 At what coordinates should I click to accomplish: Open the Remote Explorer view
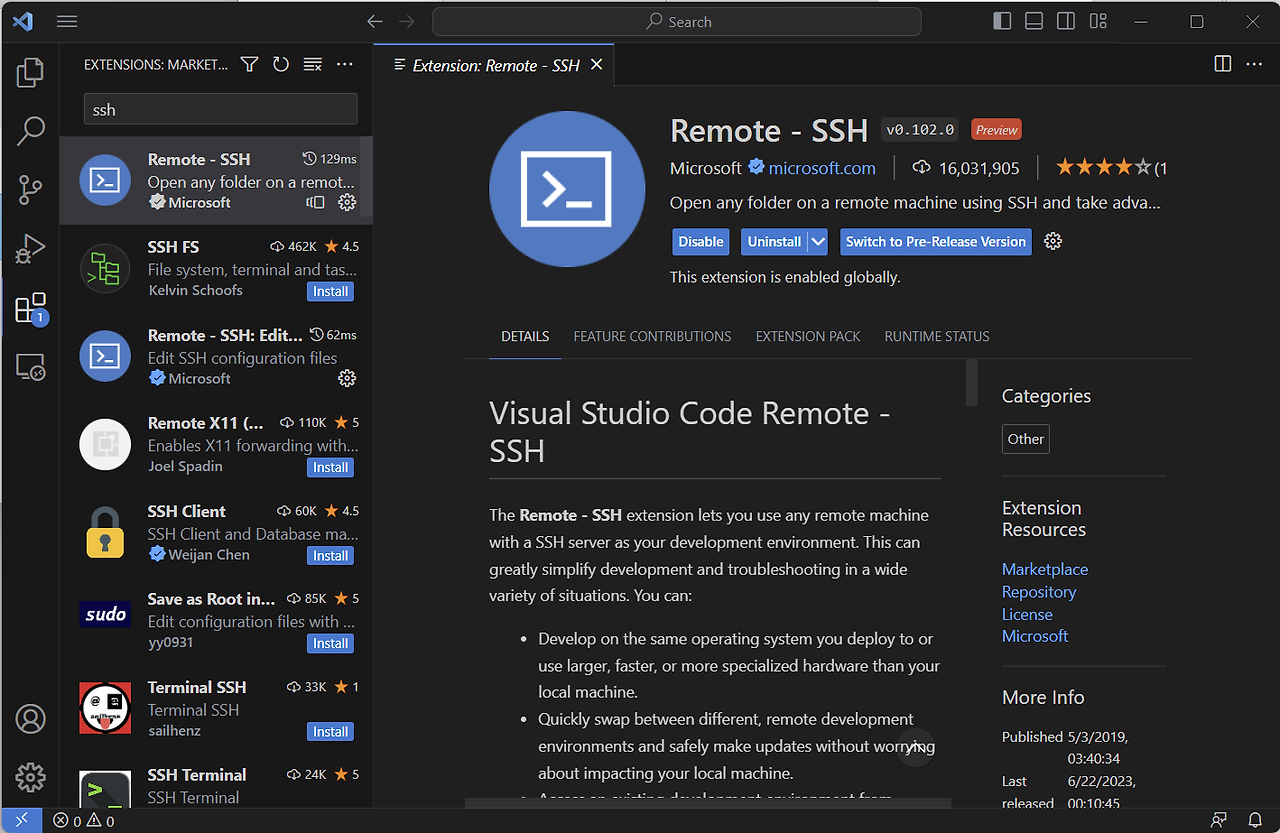[x=30, y=368]
